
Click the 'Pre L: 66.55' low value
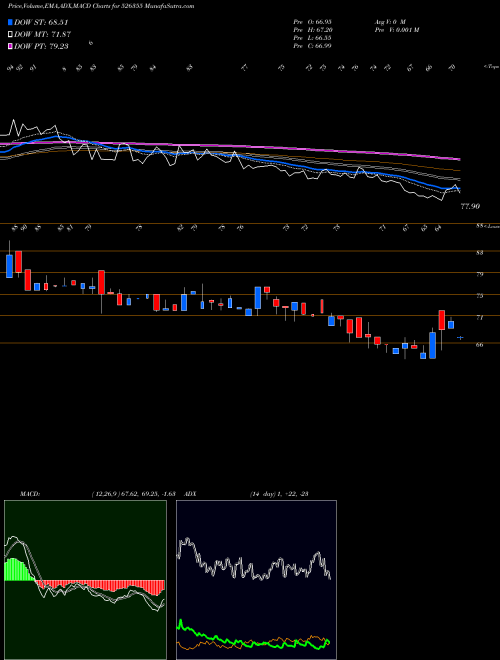tap(312, 37)
